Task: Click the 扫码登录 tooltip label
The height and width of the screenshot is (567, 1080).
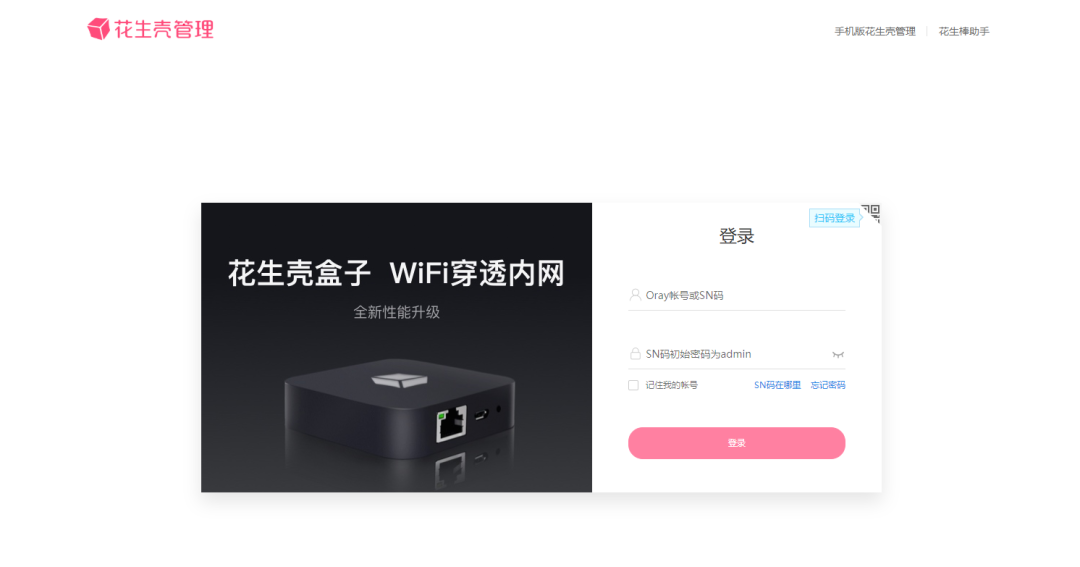Action: tap(834, 218)
